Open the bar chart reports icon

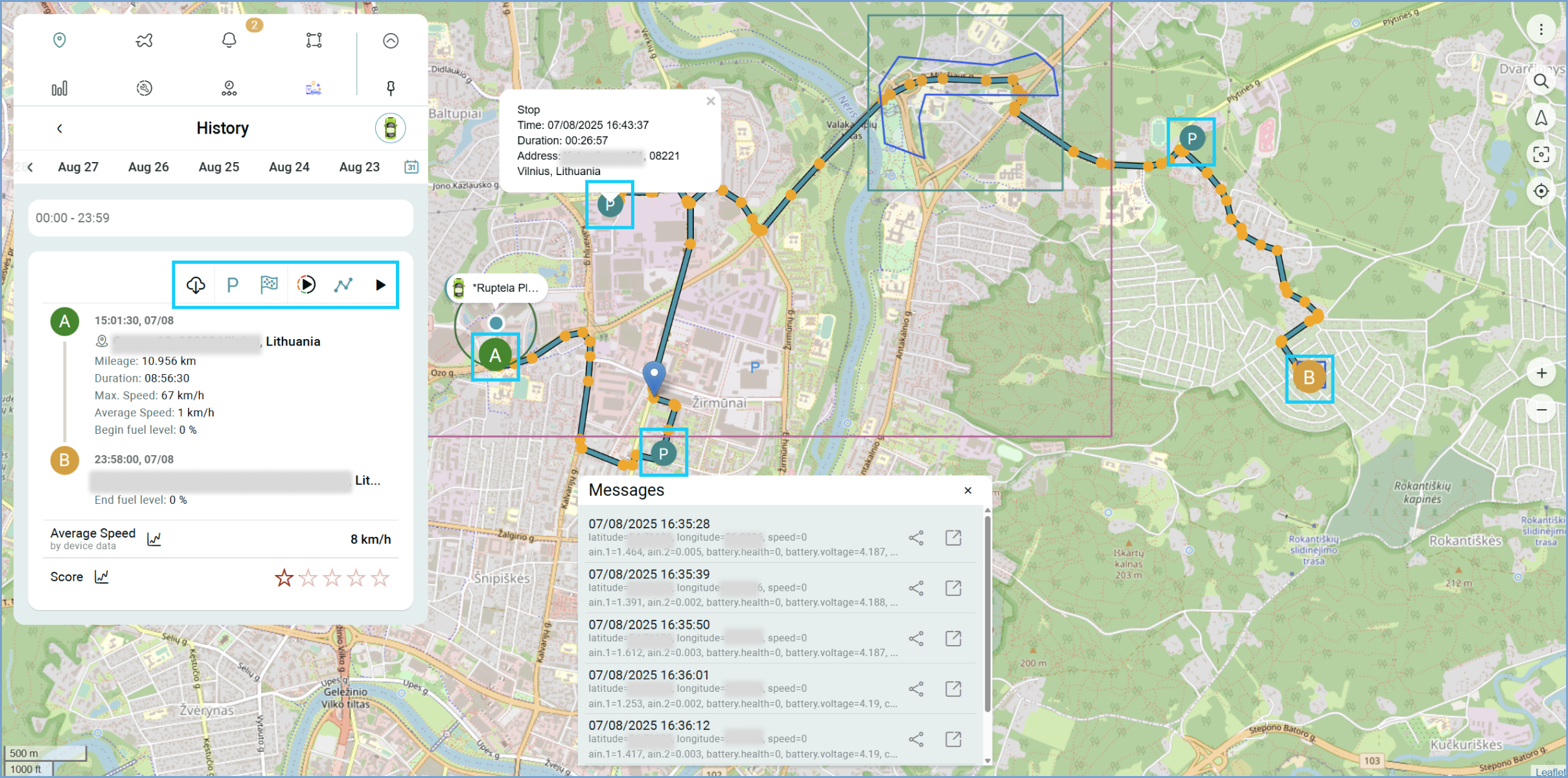click(x=59, y=88)
